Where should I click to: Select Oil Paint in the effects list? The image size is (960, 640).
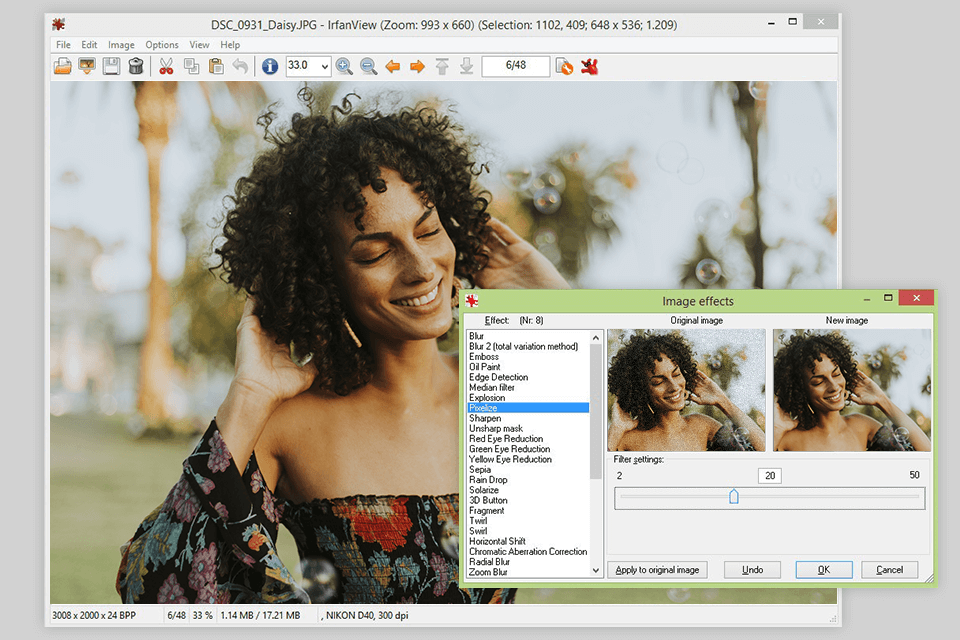click(x=485, y=367)
